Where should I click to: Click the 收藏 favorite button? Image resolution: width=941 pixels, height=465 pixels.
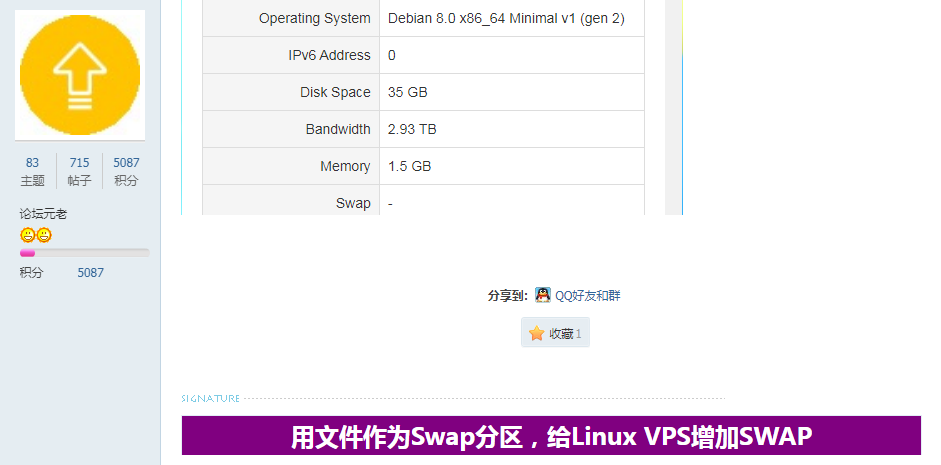[x=555, y=333]
